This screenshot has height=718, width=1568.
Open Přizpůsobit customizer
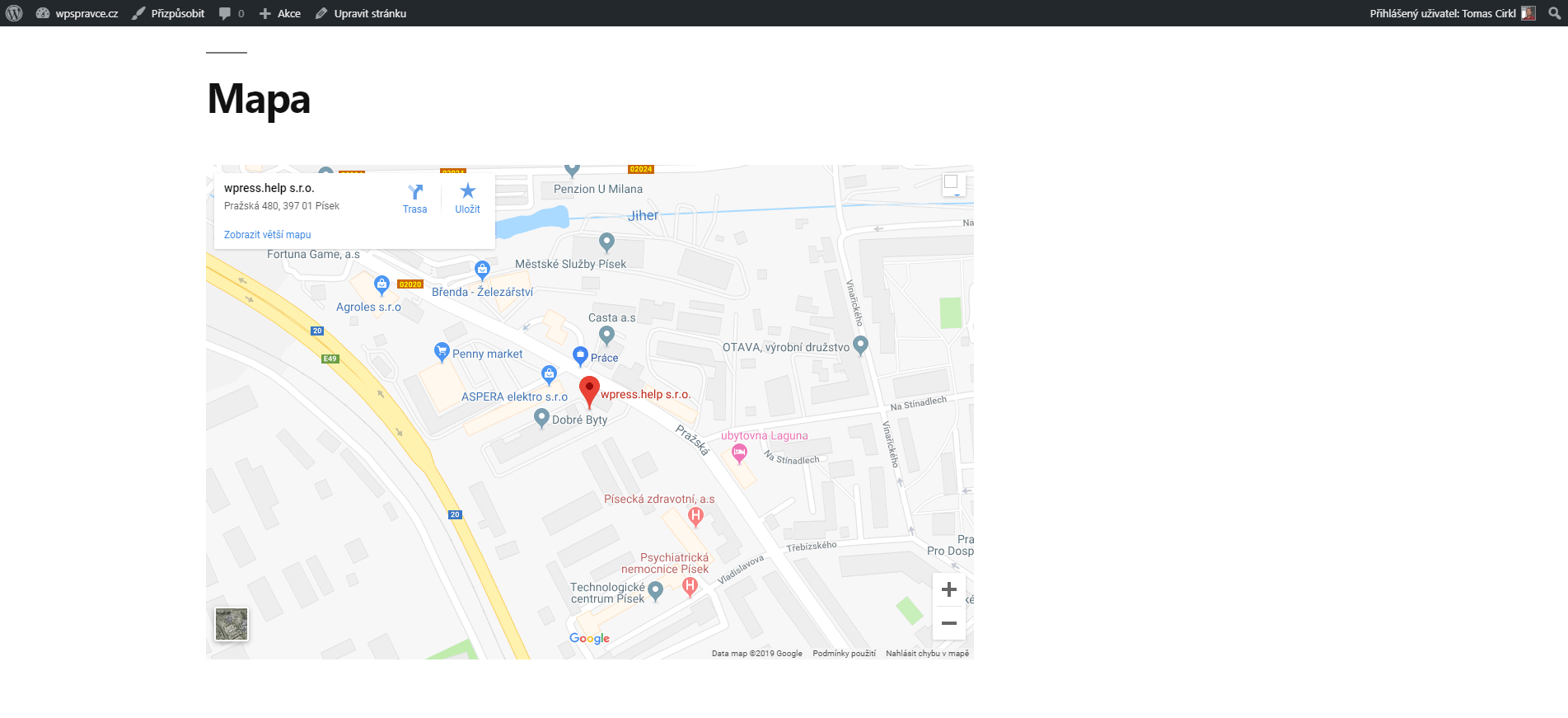(x=168, y=13)
